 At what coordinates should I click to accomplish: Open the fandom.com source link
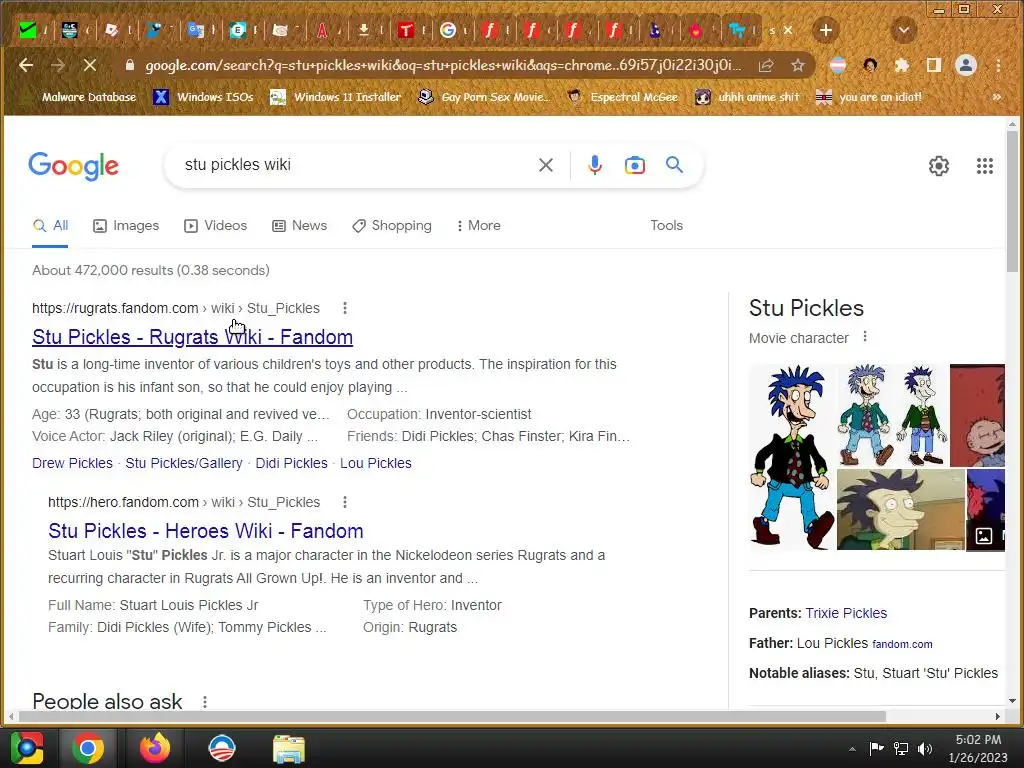coord(902,644)
